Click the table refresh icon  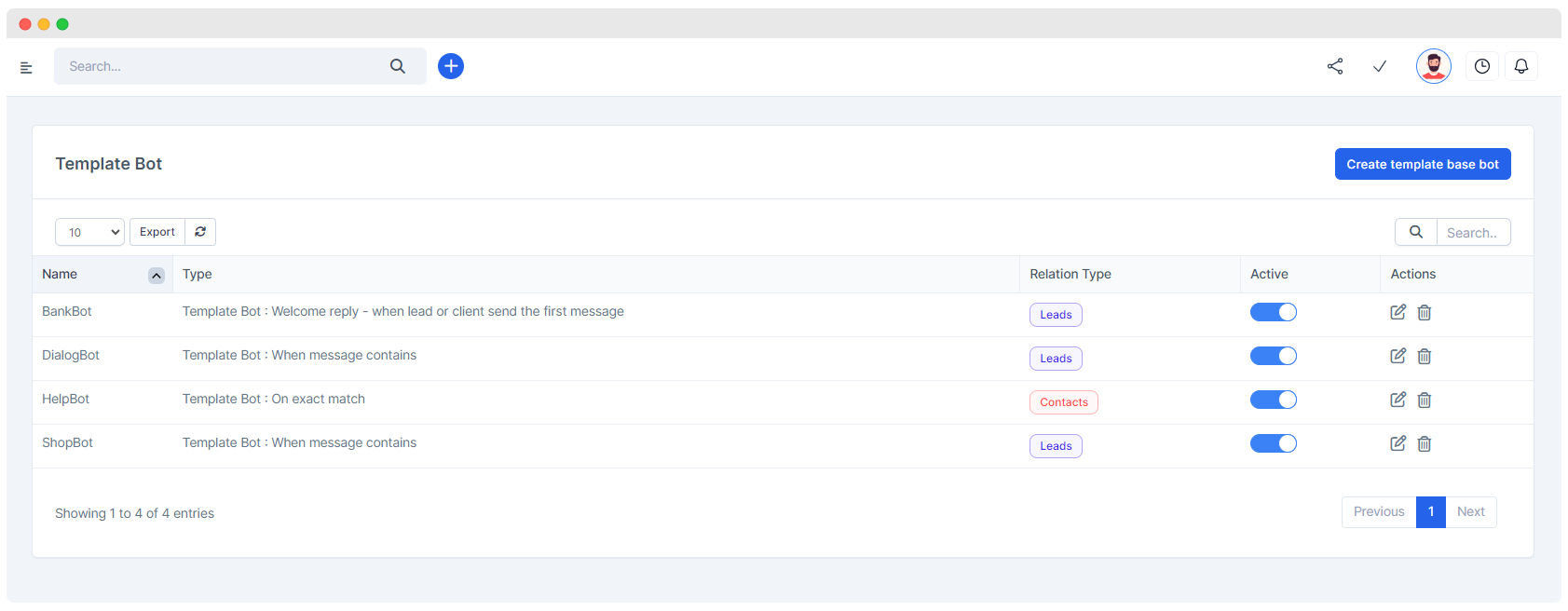click(200, 232)
